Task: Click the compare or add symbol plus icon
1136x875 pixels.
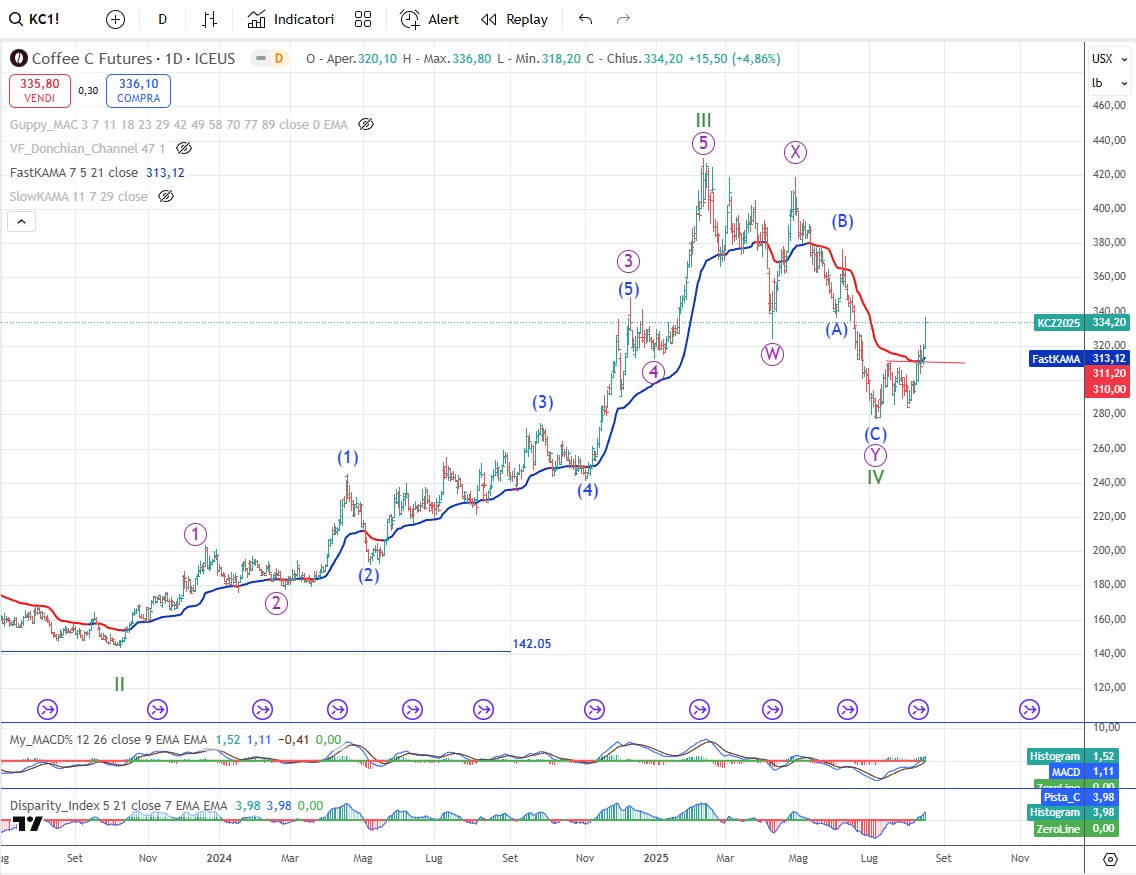Action: tap(115, 19)
